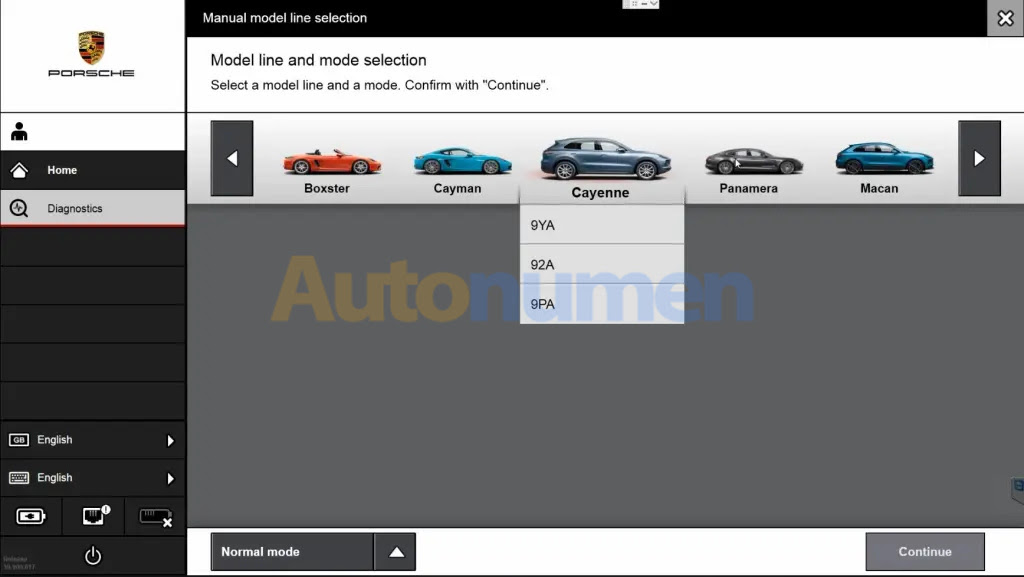Close the manual model line selection dialog

[1005, 18]
